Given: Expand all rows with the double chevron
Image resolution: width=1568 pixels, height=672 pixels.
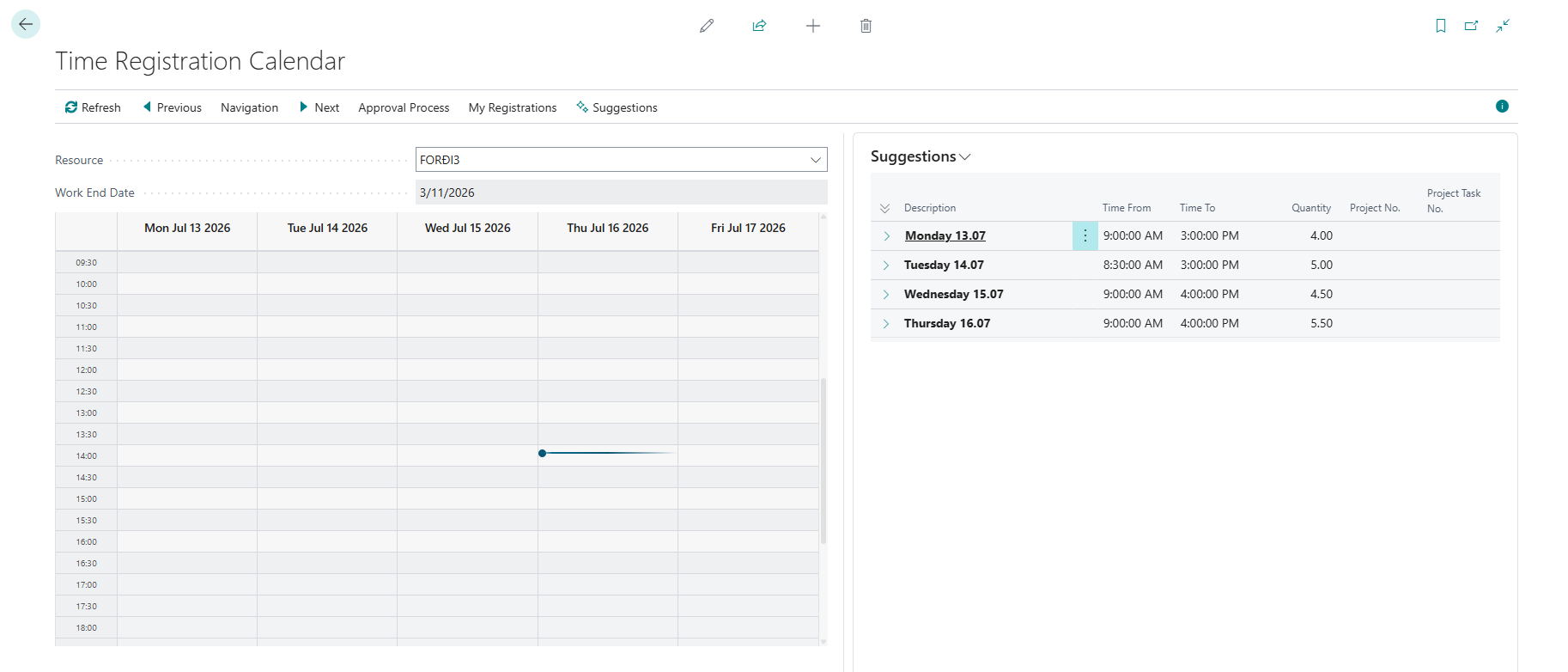Looking at the screenshot, I should tap(885, 208).
